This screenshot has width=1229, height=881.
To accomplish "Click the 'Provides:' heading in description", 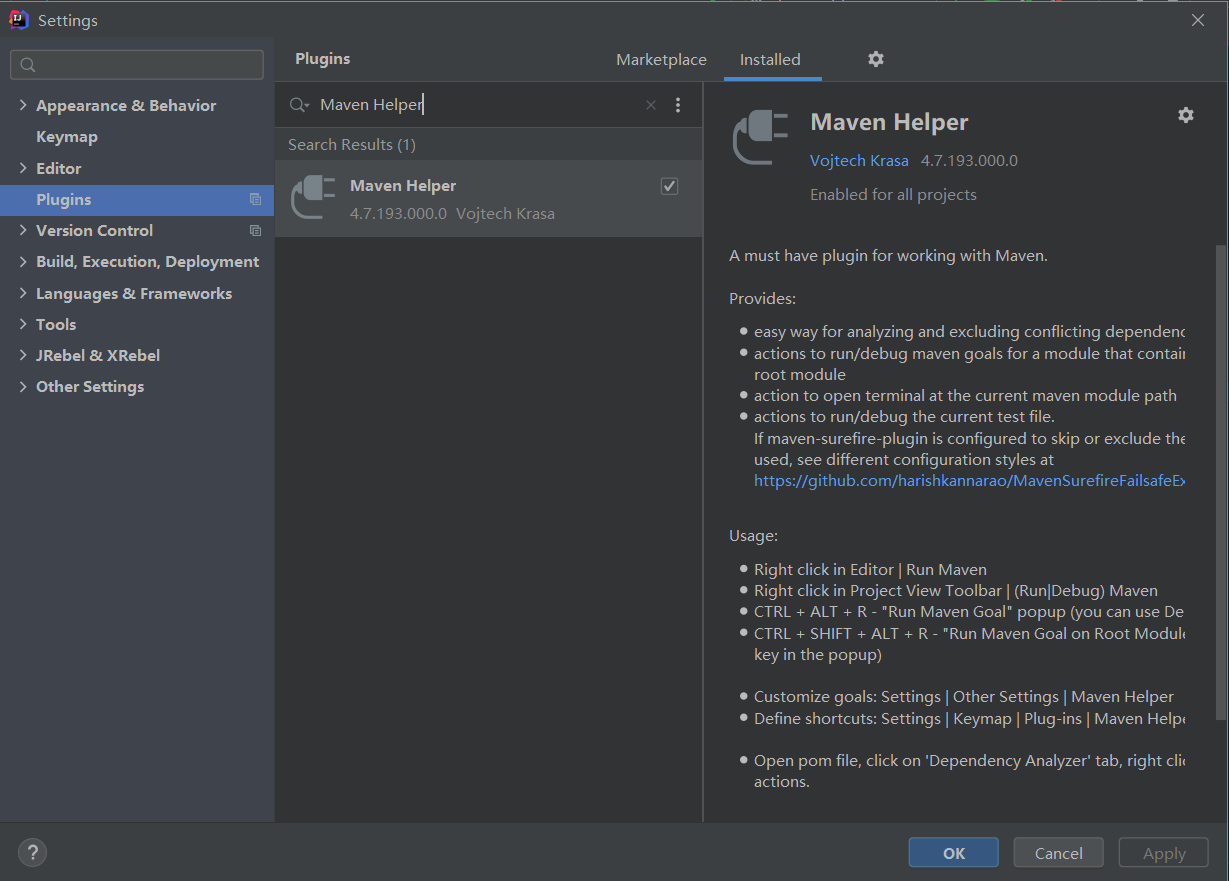I will coord(762,299).
